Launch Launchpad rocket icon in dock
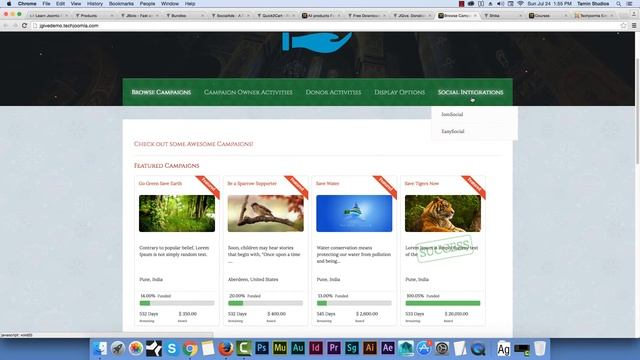The image size is (640, 360). (118, 348)
